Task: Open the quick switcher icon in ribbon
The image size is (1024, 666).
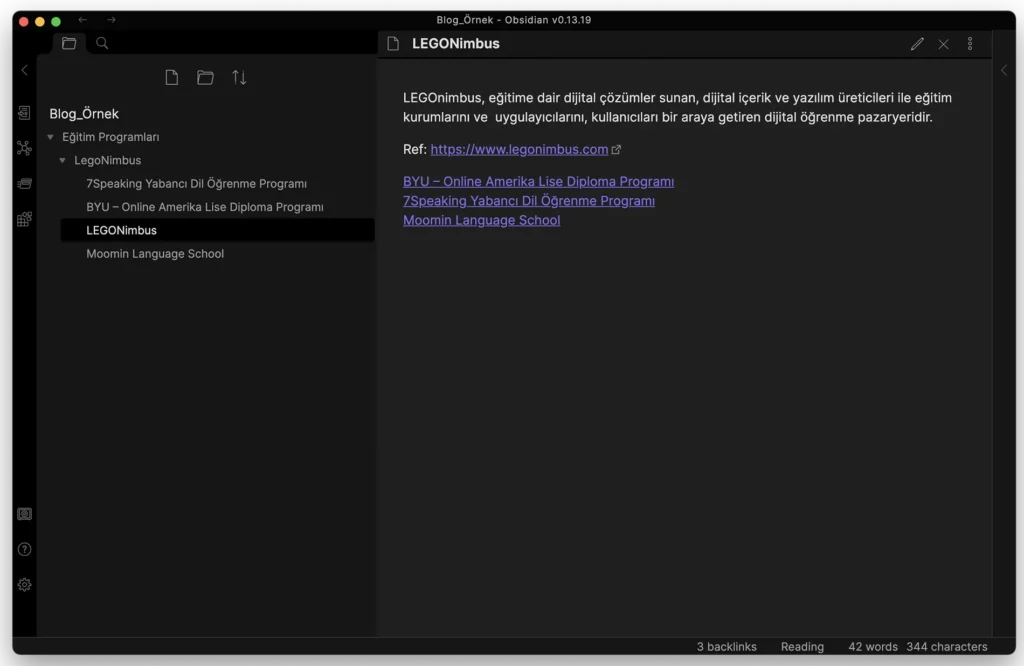Action: (x=25, y=113)
